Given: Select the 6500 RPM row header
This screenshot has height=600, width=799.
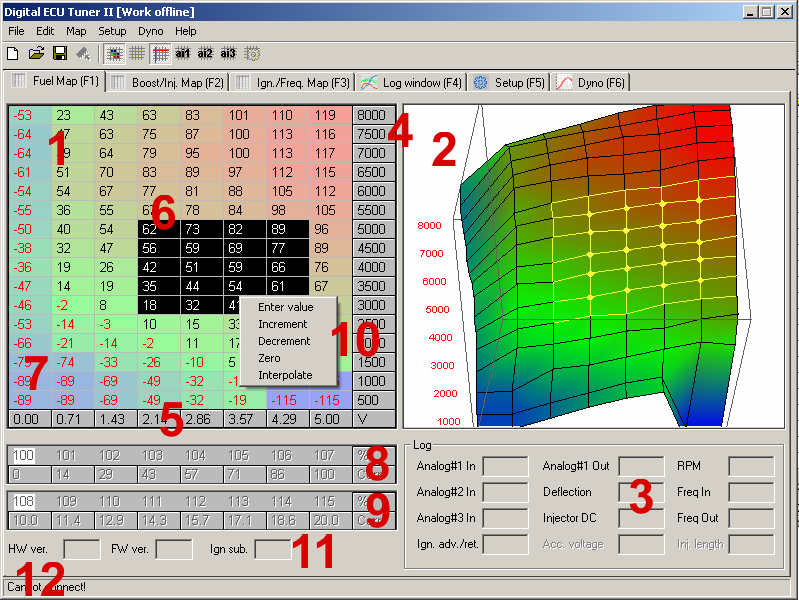Looking at the screenshot, I should coord(374,172).
